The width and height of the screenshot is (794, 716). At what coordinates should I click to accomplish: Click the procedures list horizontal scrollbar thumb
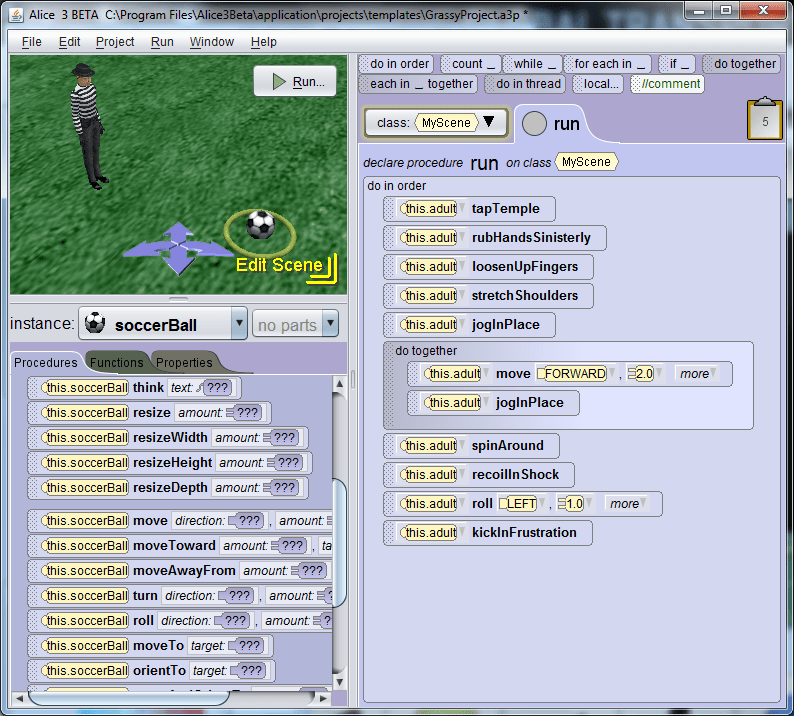tap(129, 698)
